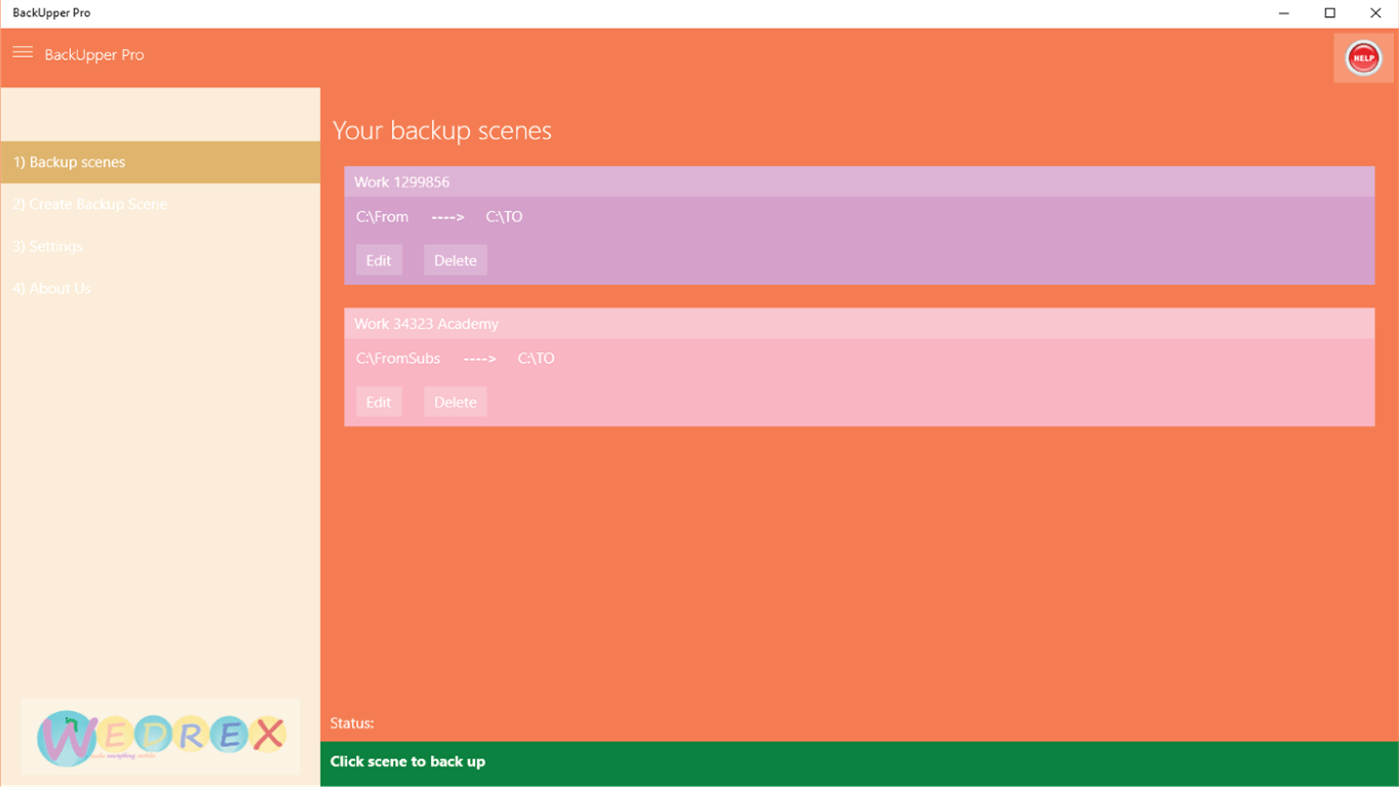
Task: Click the Your backup scenes heading
Action: 442,130
